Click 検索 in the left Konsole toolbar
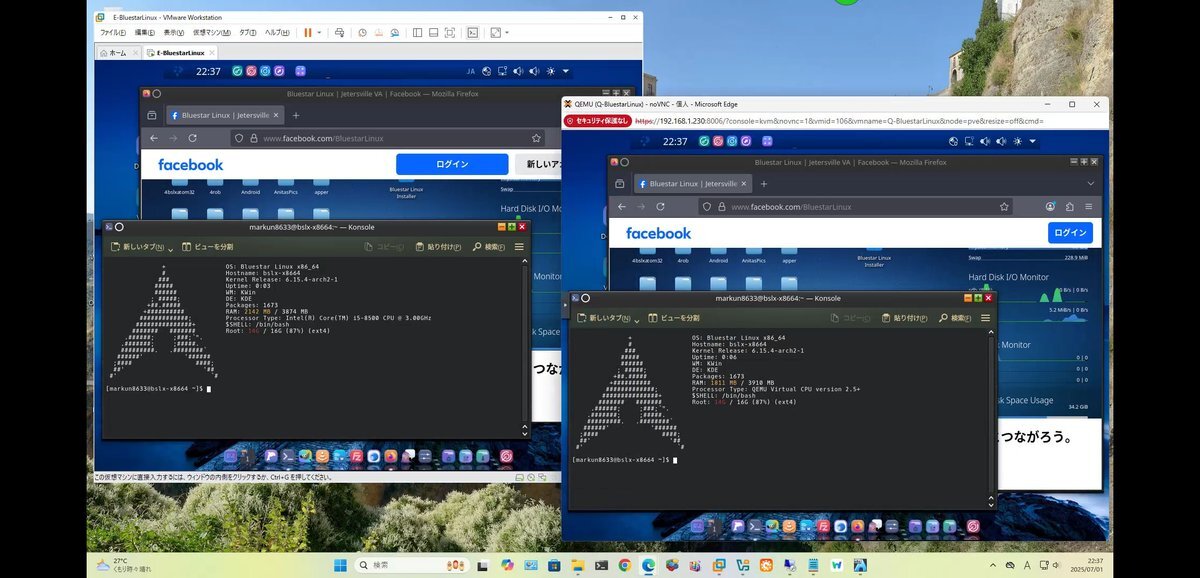Viewport: 1200px width, 578px height. coord(489,246)
